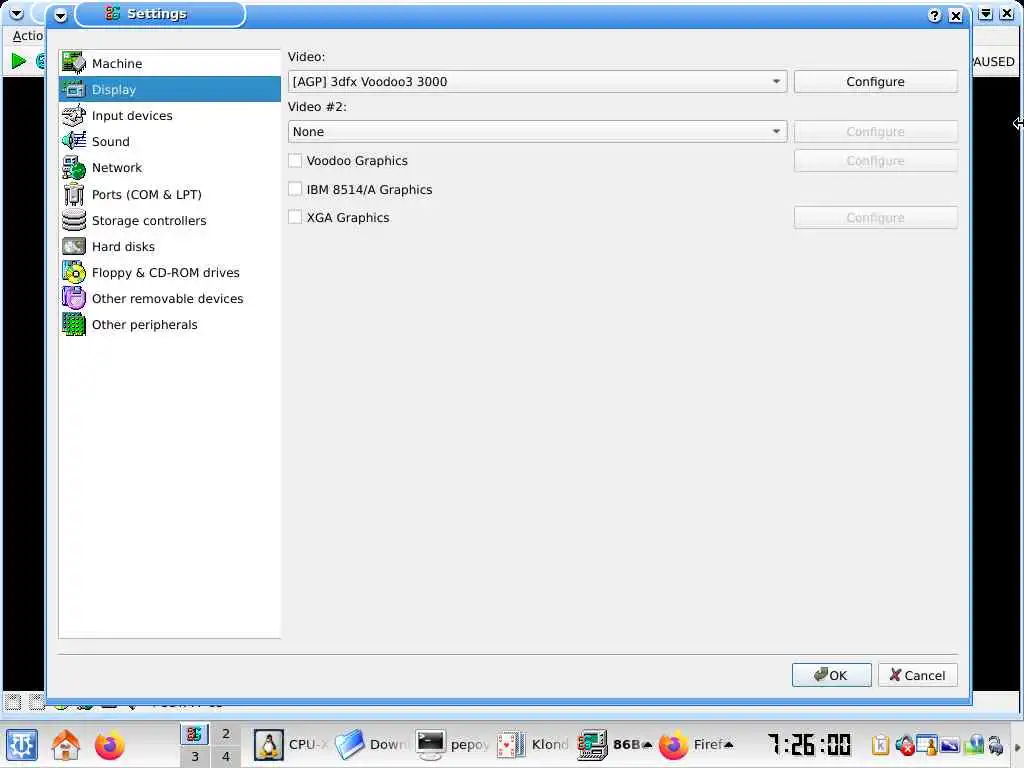Switch to virtual desktop 2
The height and width of the screenshot is (768, 1024).
point(226,733)
